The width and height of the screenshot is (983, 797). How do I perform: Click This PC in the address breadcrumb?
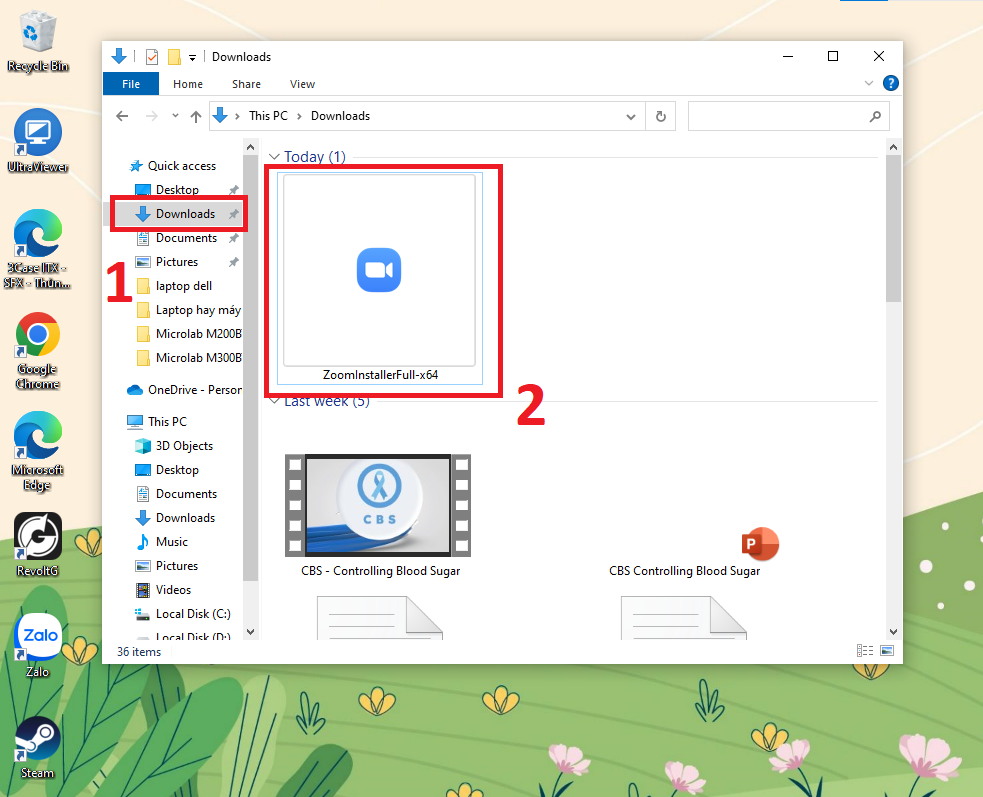(x=268, y=116)
